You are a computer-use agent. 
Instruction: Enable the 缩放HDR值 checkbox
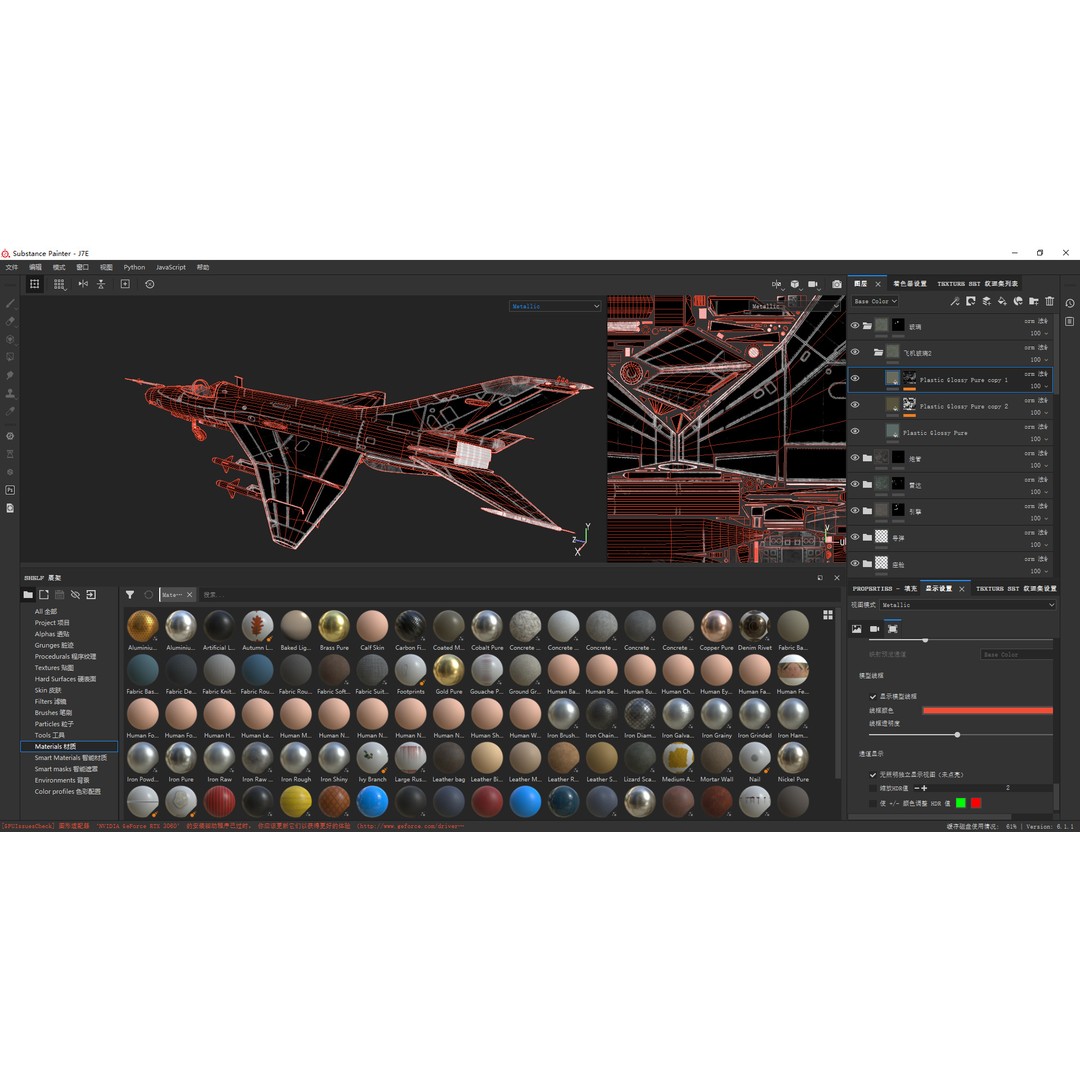(873, 788)
